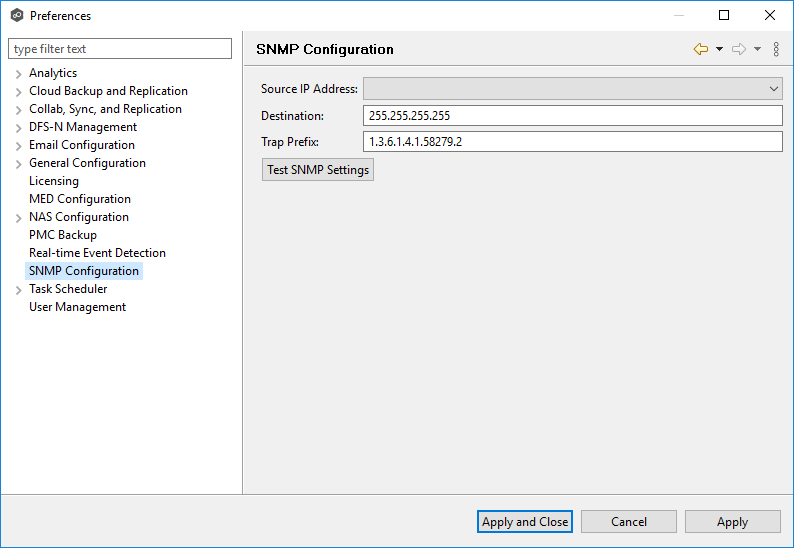Screen dimensions: 794x548
Task: Click in the Destination address field
Action: click(572, 116)
